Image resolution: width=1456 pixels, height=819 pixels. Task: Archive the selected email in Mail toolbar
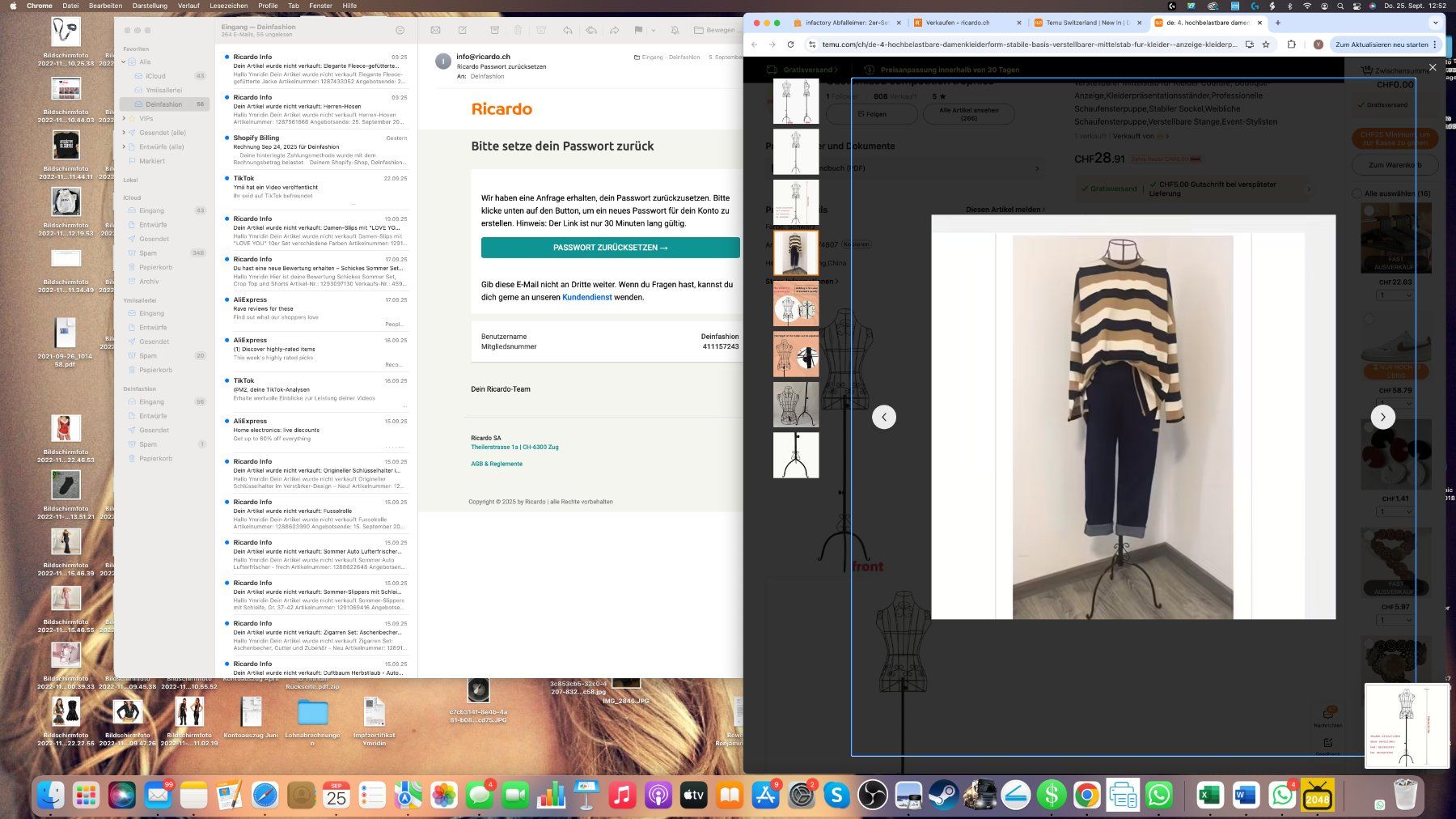[494, 30]
